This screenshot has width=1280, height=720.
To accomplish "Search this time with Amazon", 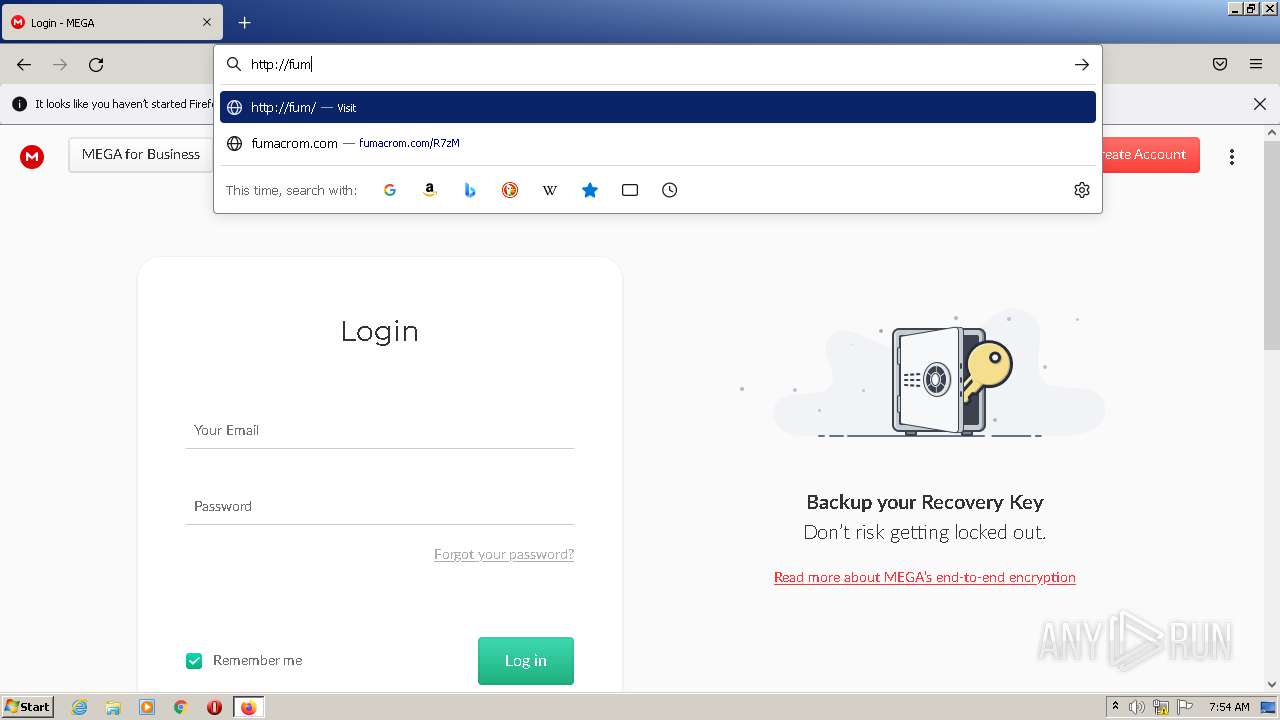I will click(x=430, y=190).
